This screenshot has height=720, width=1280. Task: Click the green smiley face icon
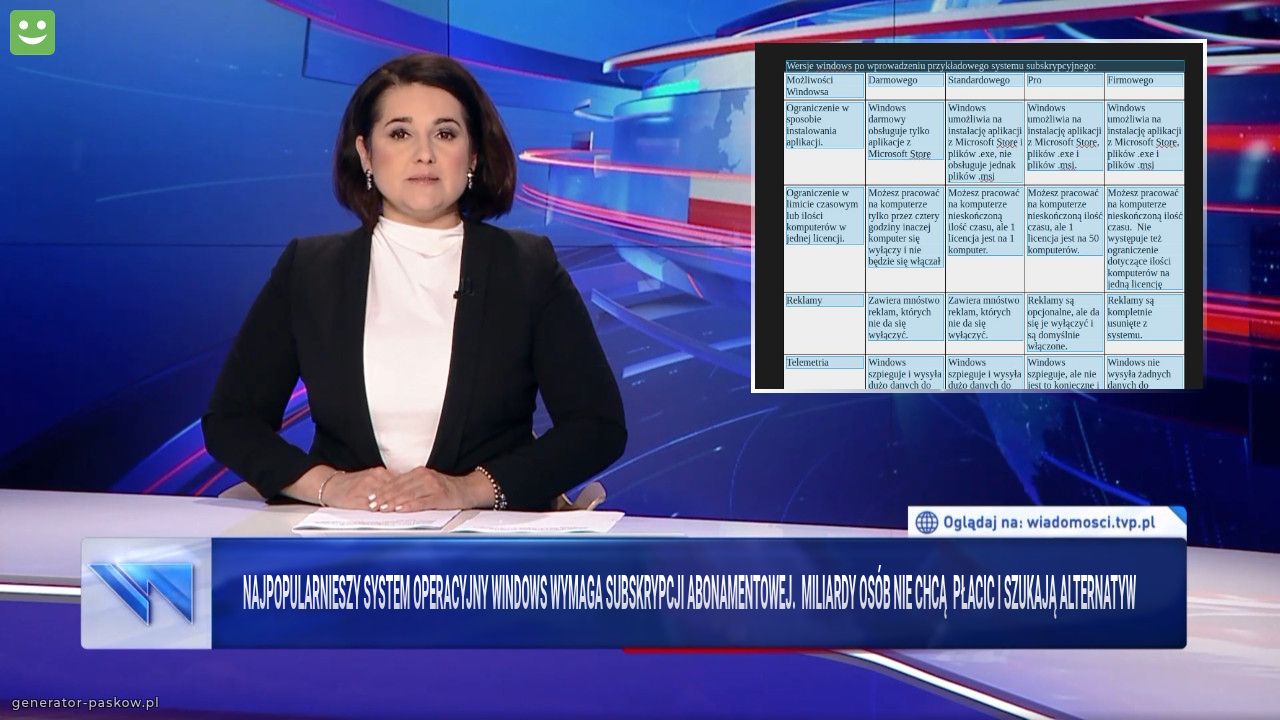tap(32, 32)
